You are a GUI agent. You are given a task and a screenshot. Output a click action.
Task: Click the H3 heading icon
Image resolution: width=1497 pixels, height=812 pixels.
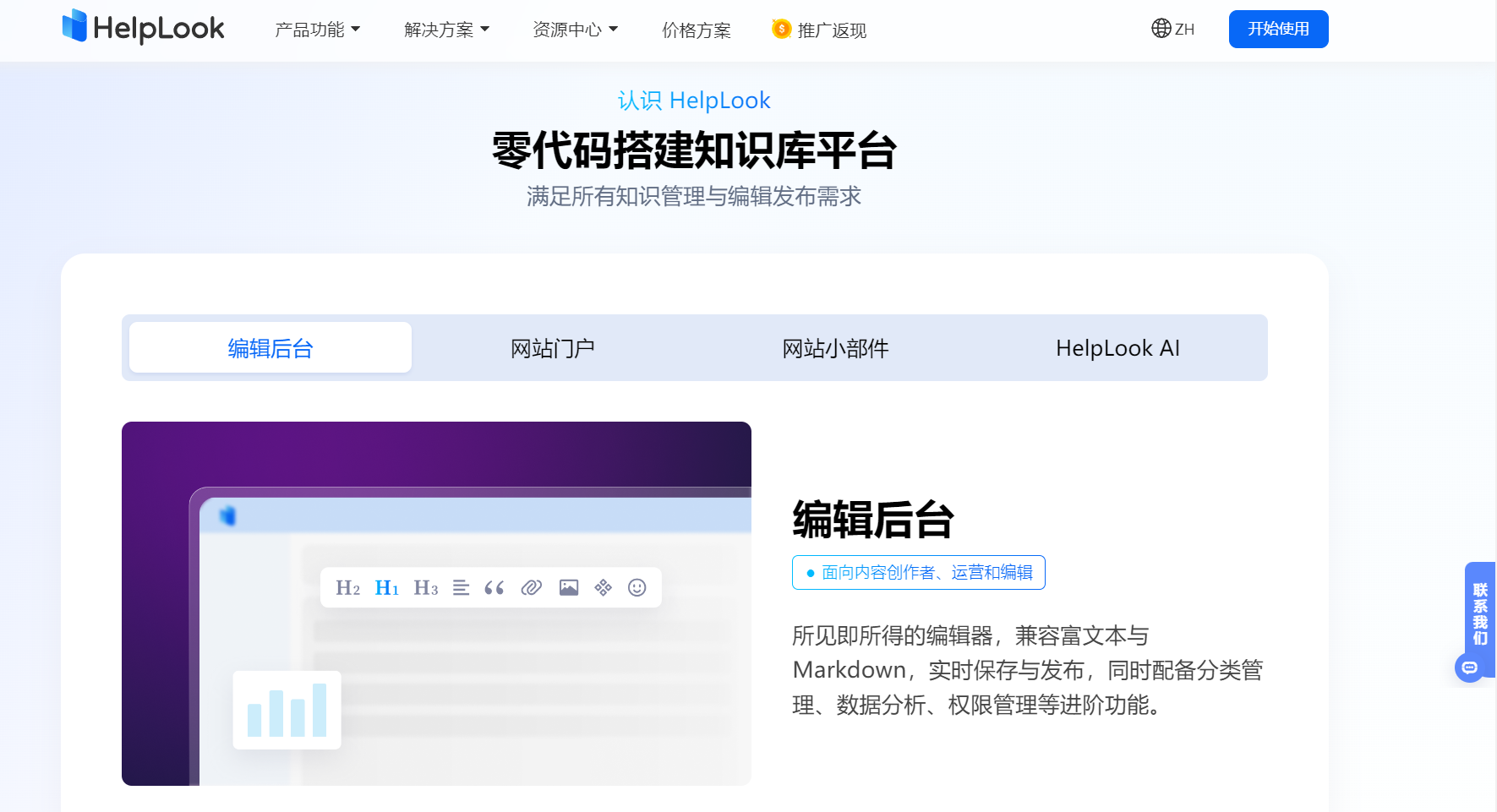pyautogui.click(x=425, y=588)
